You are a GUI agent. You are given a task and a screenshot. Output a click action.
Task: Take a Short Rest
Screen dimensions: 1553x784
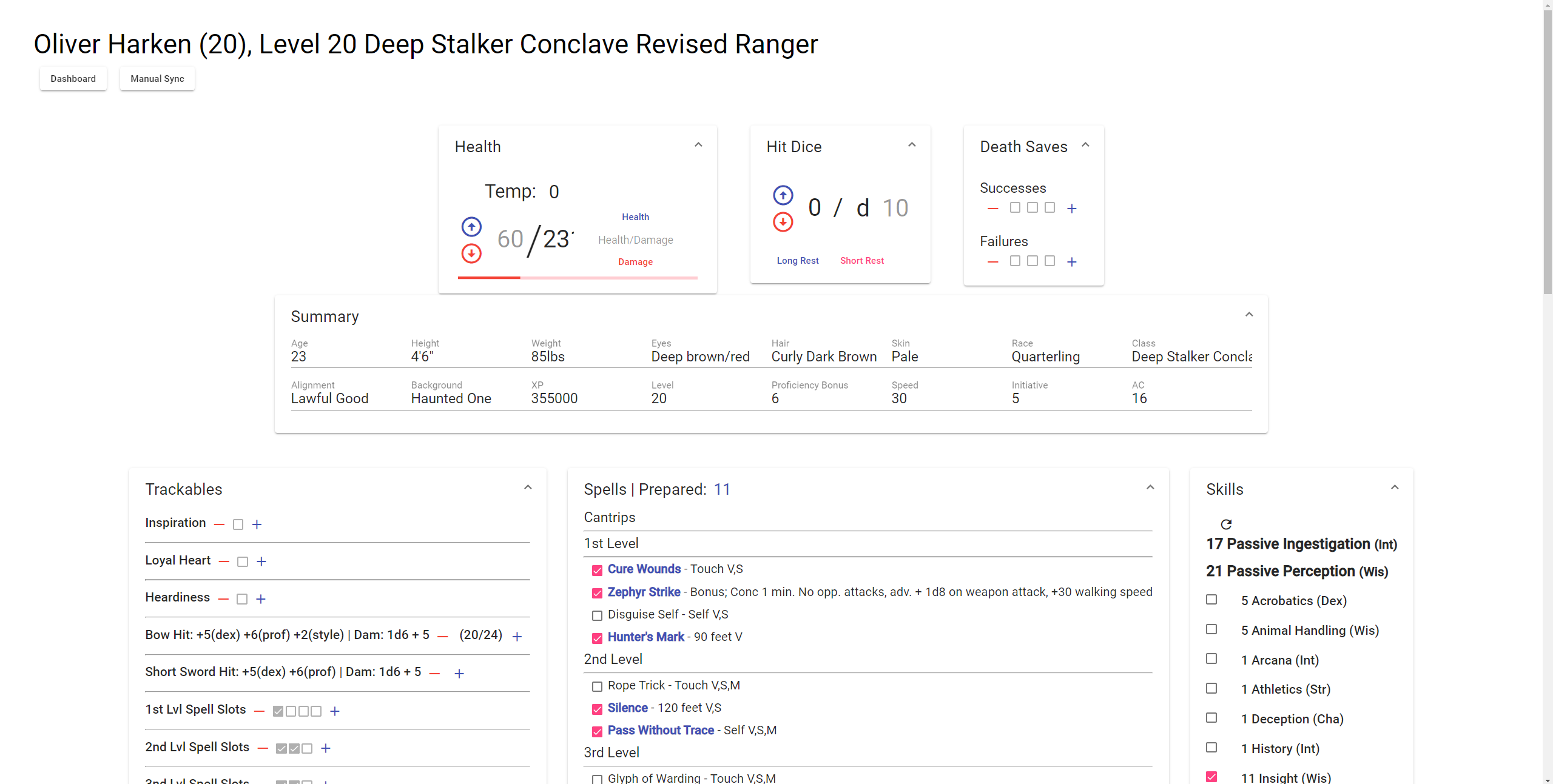pos(862,261)
